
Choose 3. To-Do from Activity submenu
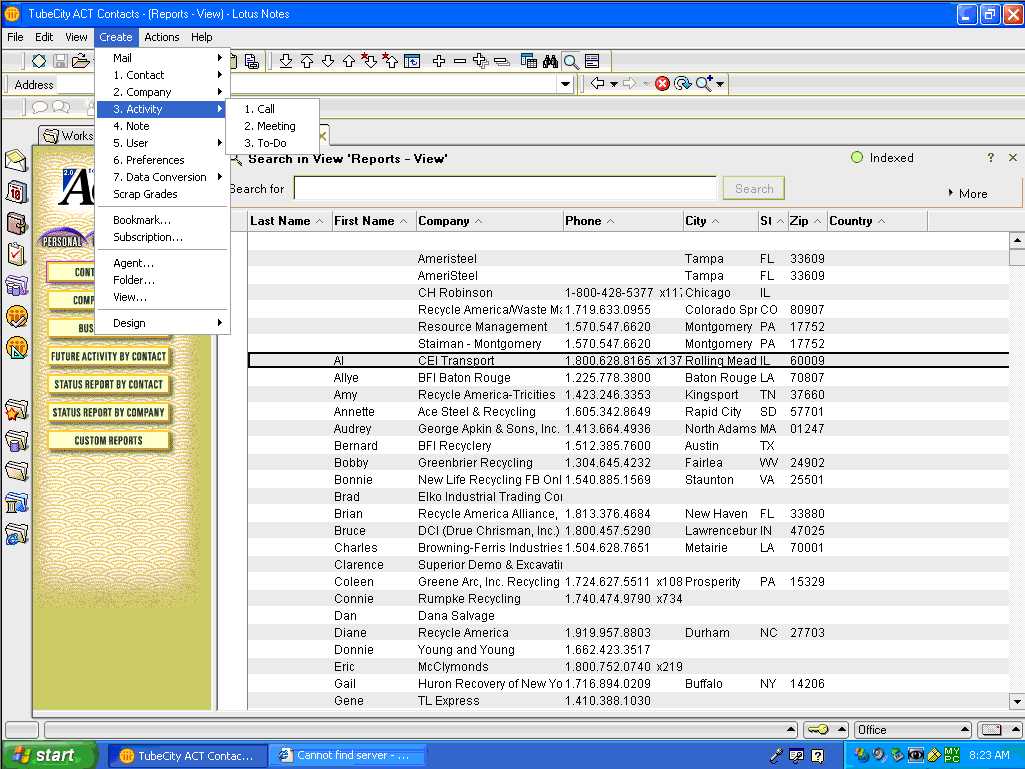(x=273, y=143)
